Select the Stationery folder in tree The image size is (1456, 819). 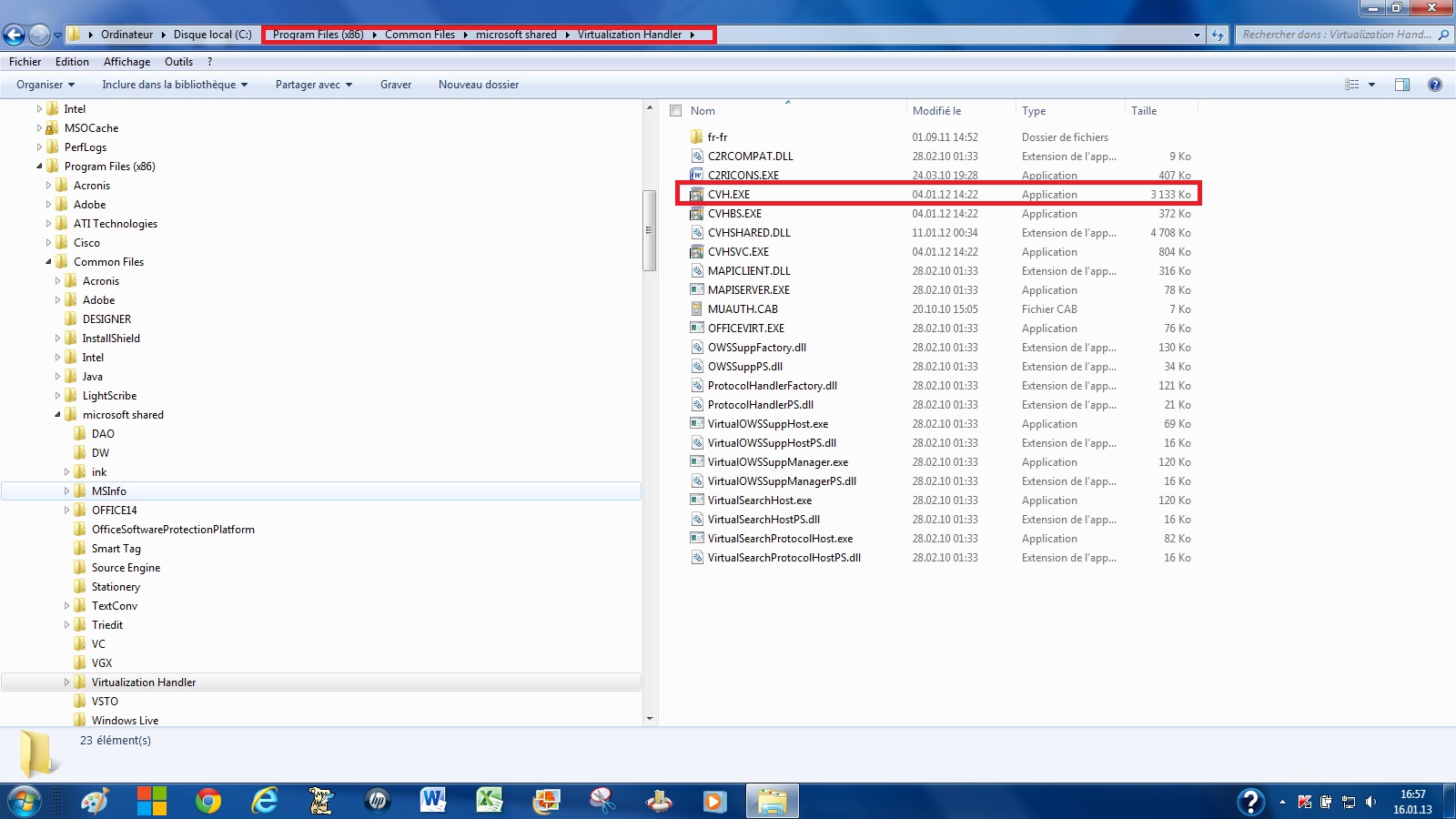(116, 587)
